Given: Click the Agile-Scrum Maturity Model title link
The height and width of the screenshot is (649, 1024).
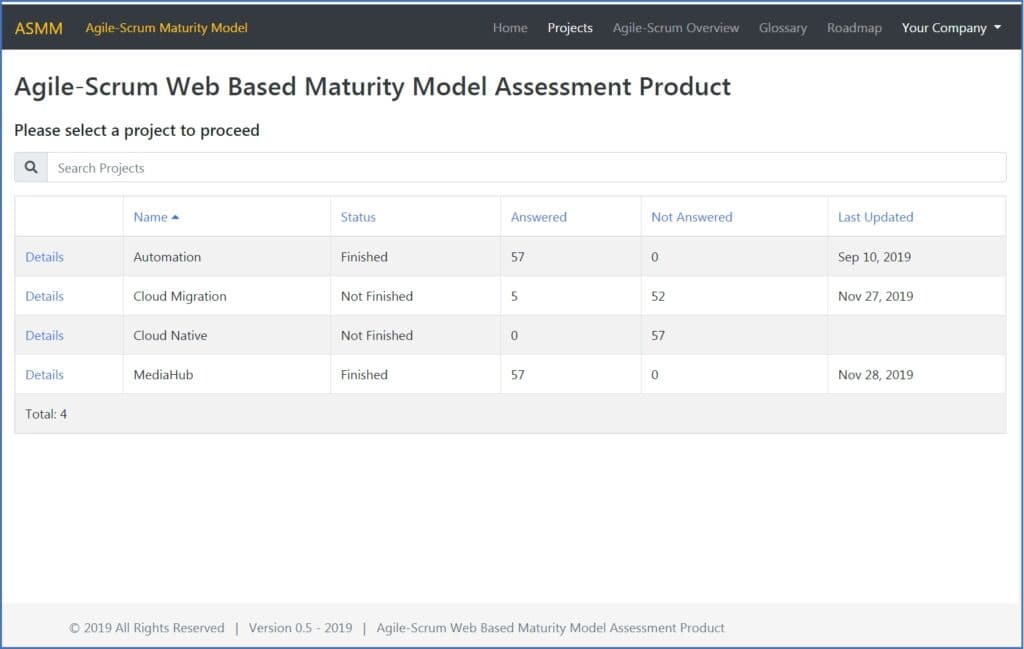Looking at the screenshot, I should pos(166,28).
